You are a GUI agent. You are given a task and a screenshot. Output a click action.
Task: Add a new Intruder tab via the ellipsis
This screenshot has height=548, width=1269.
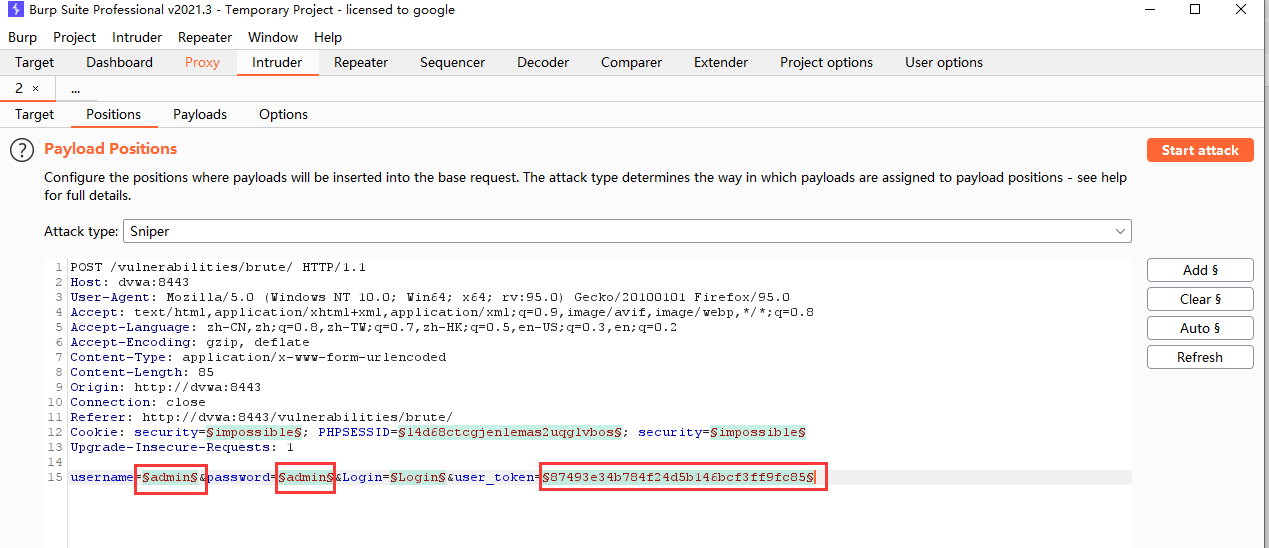[x=75, y=88]
